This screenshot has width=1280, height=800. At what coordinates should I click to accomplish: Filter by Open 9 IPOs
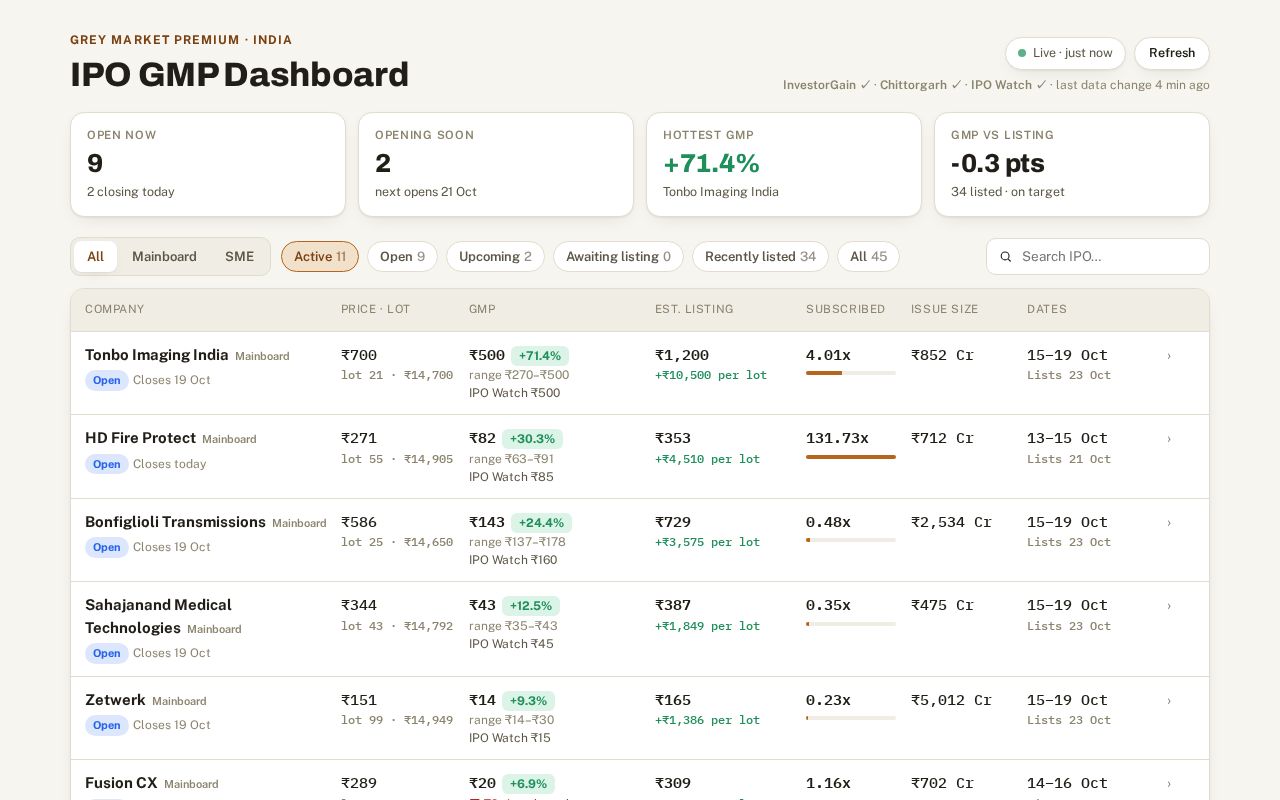click(x=402, y=256)
